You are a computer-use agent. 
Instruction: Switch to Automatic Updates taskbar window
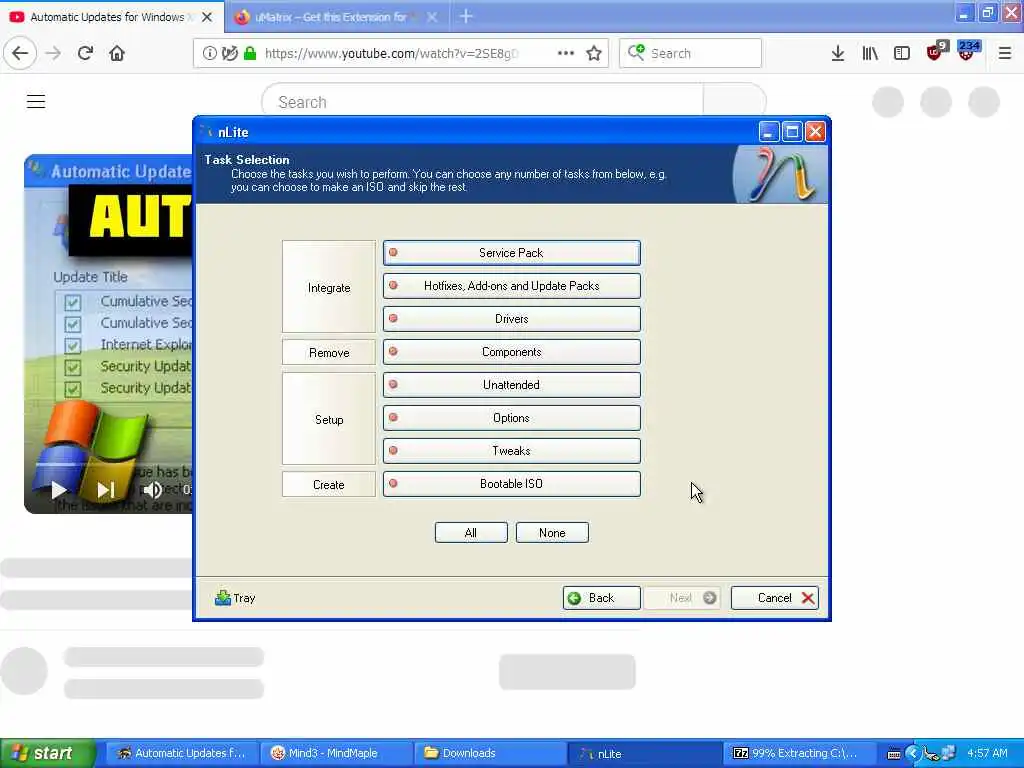[182, 753]
